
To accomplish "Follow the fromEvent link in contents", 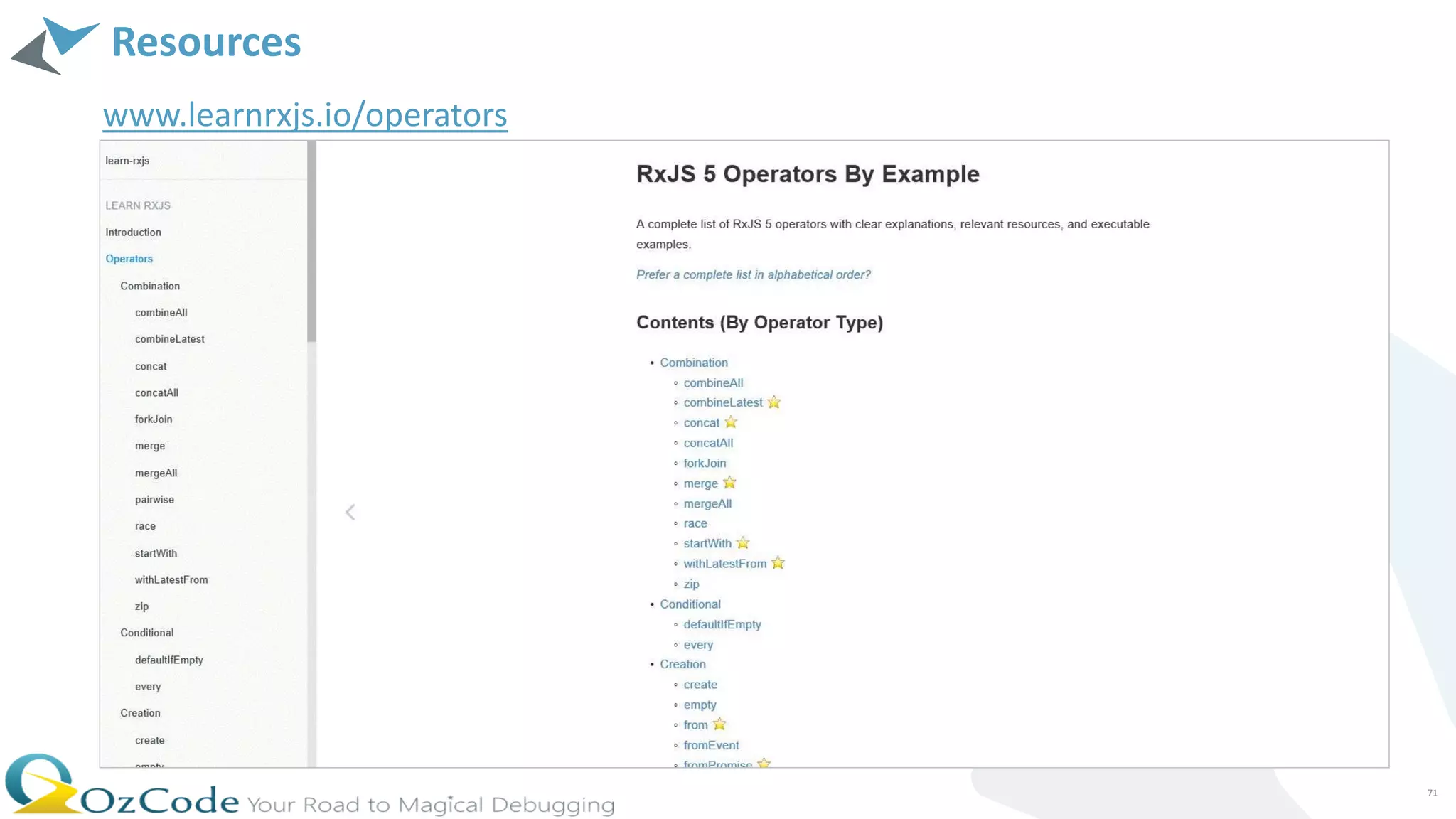I will (711, 745).
